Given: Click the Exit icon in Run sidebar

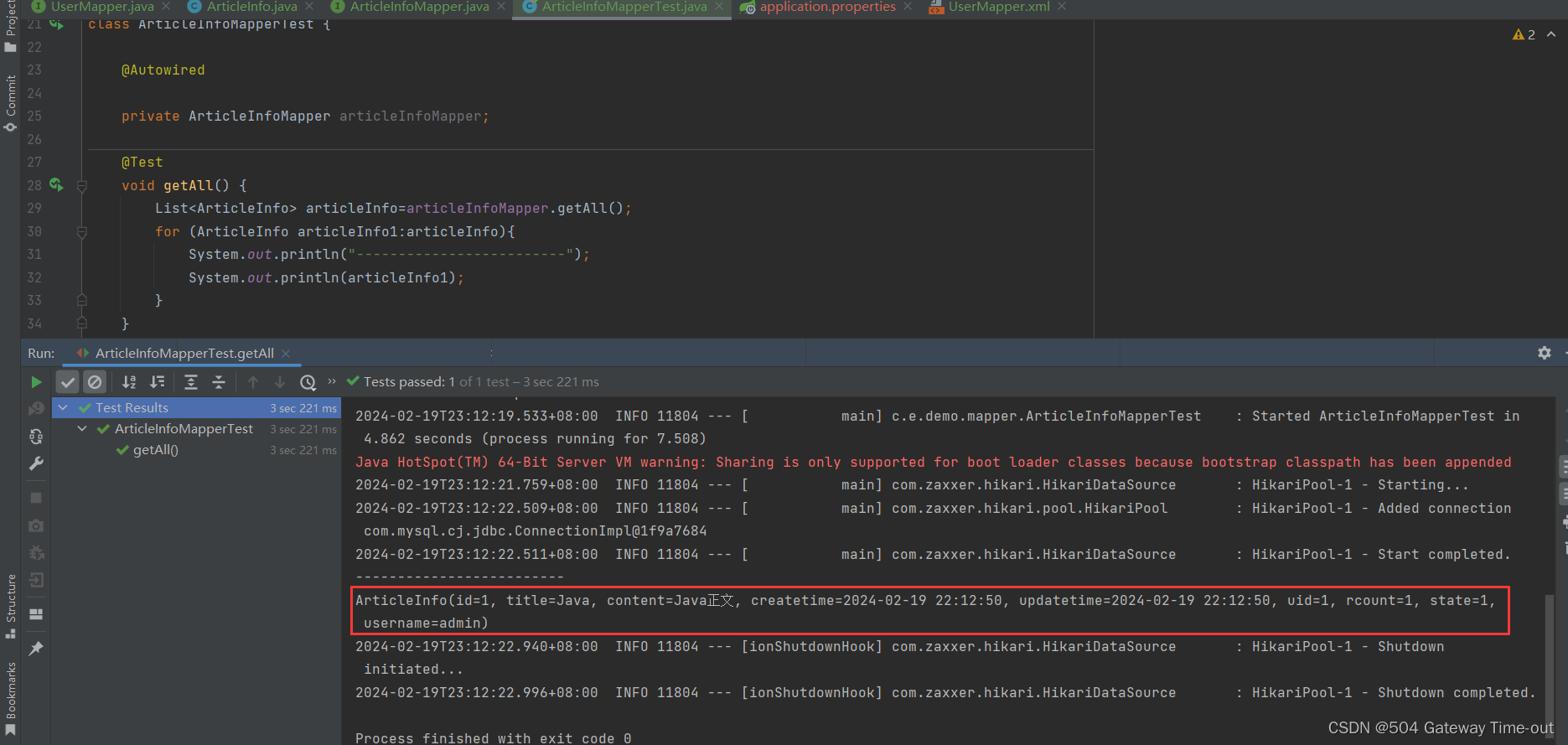Looking at the screenshot, I should click(x=36, y=580).
